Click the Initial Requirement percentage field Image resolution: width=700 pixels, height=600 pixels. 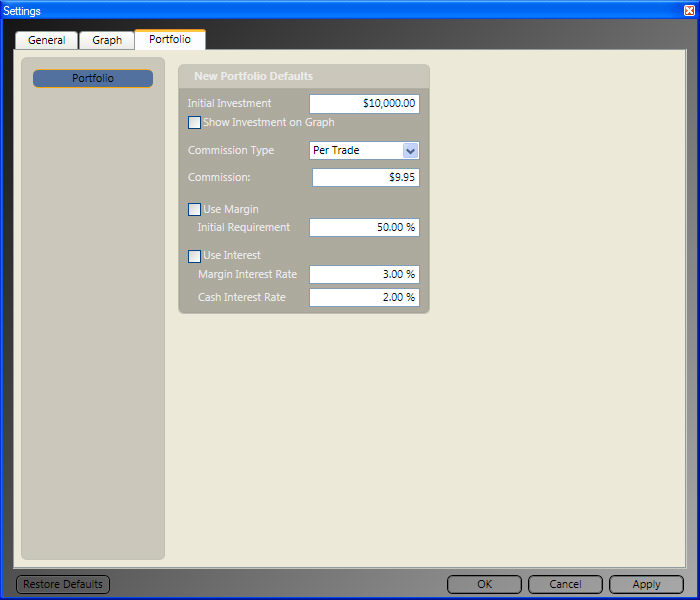[x=364, y=228]
